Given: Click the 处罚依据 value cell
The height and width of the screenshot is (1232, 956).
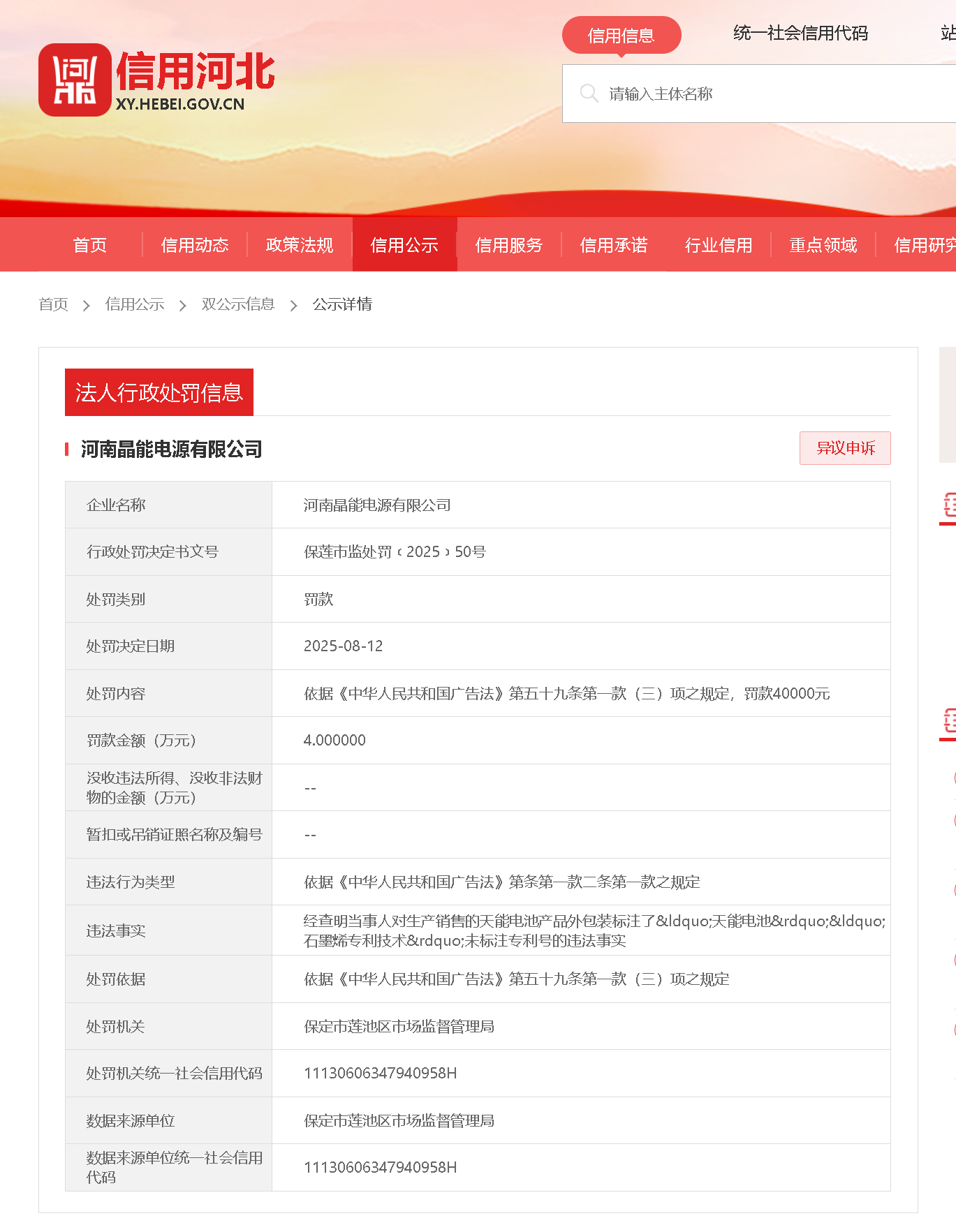Looking at the screenshot, I should pos(581,979).
